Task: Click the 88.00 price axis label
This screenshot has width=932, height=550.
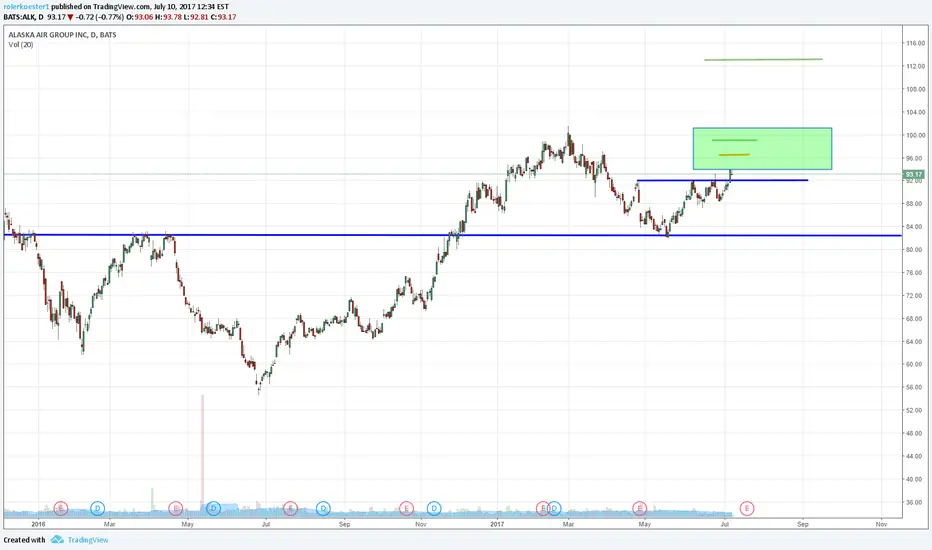Action: 915,203
